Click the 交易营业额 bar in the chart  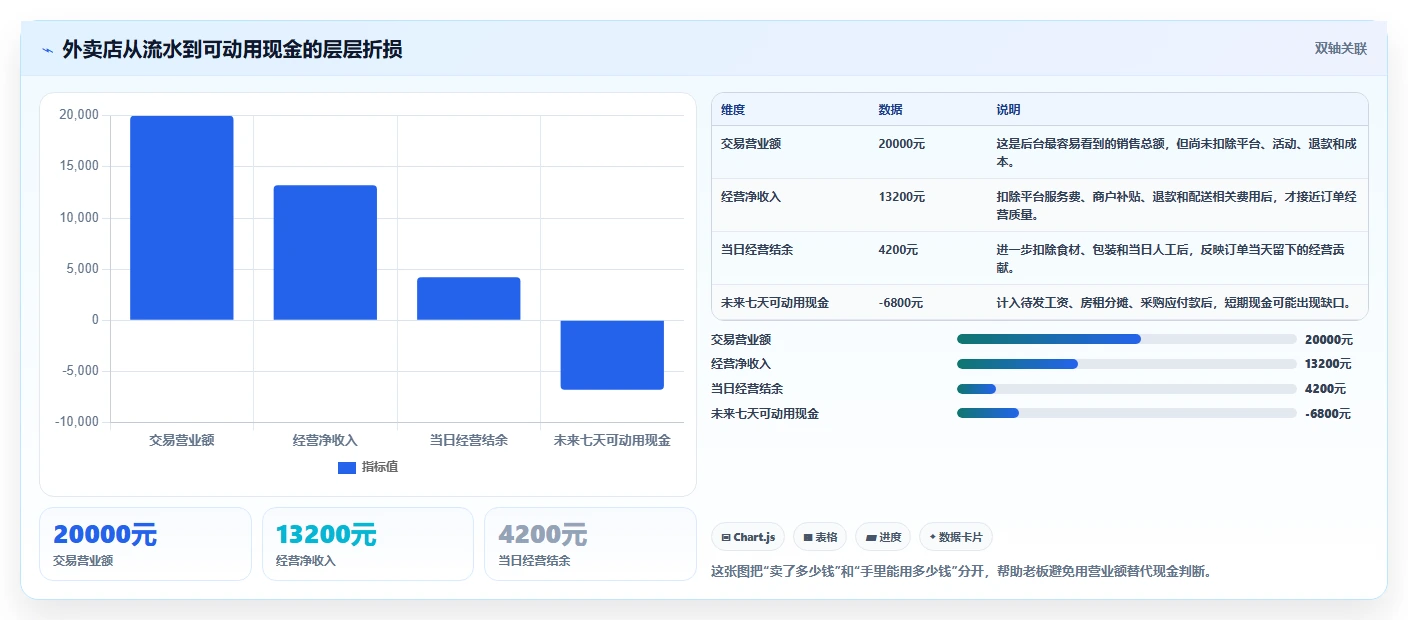(x=182, y=218)
